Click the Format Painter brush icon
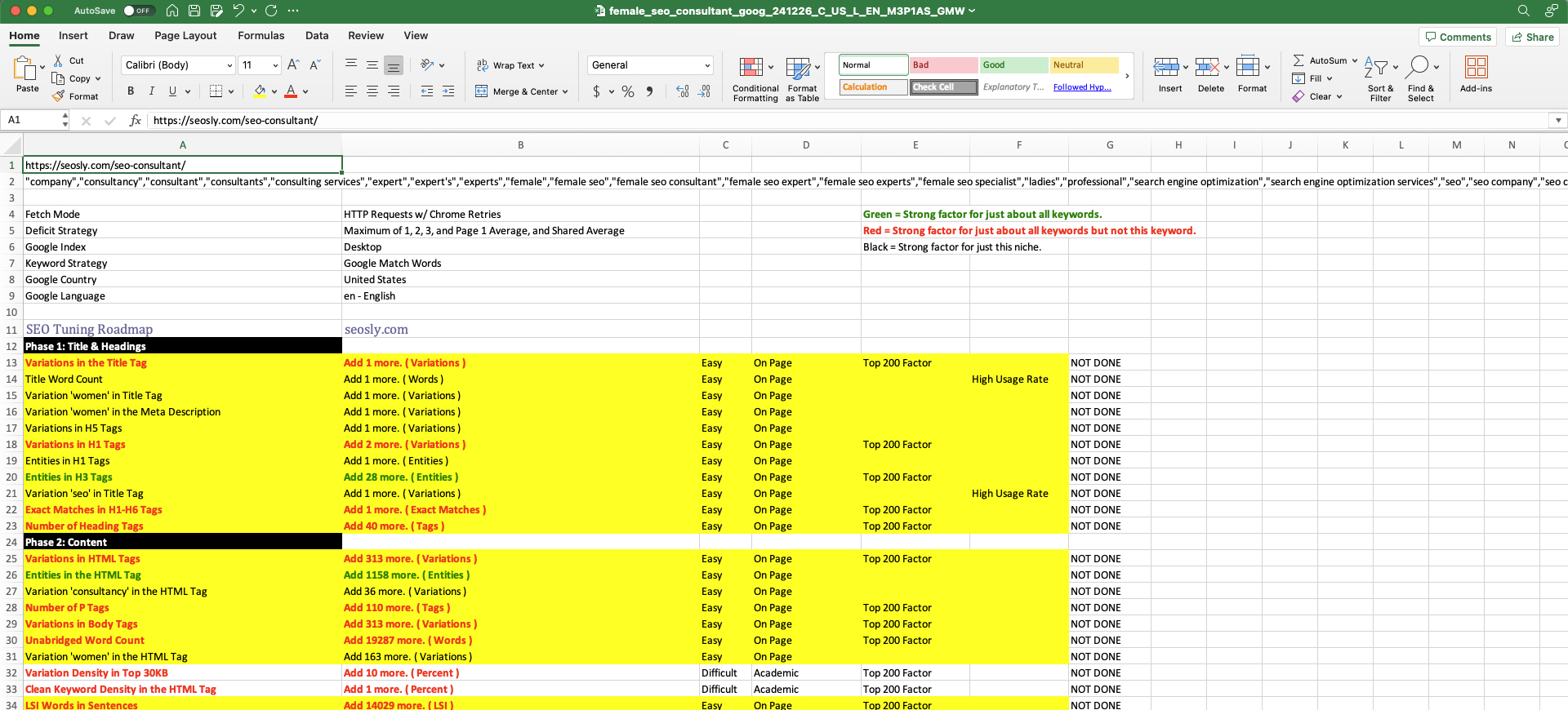The image size is (1568, 710). click(x=59, y=96)
